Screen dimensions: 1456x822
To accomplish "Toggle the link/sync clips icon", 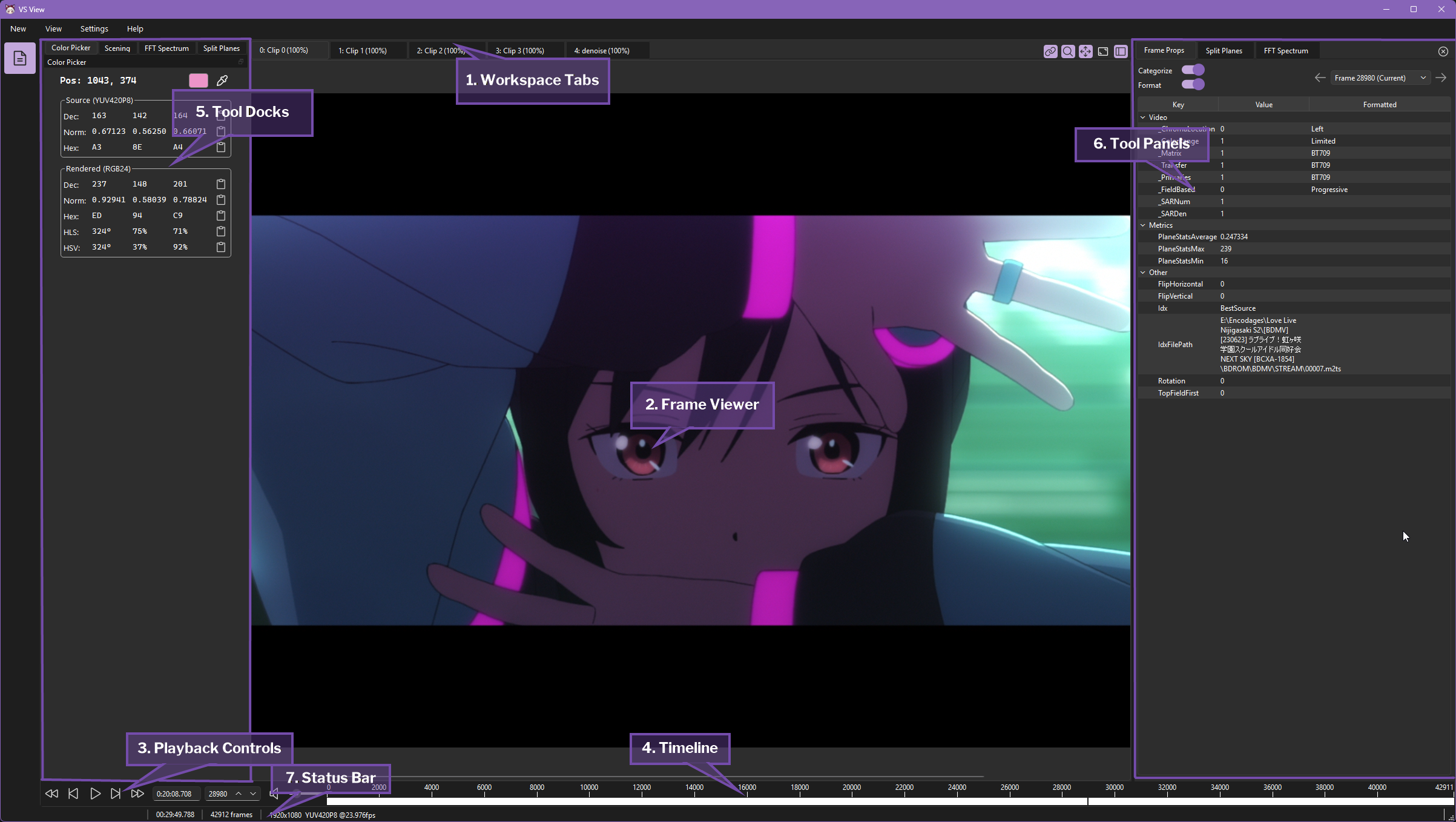I will tap(1050, 51).
